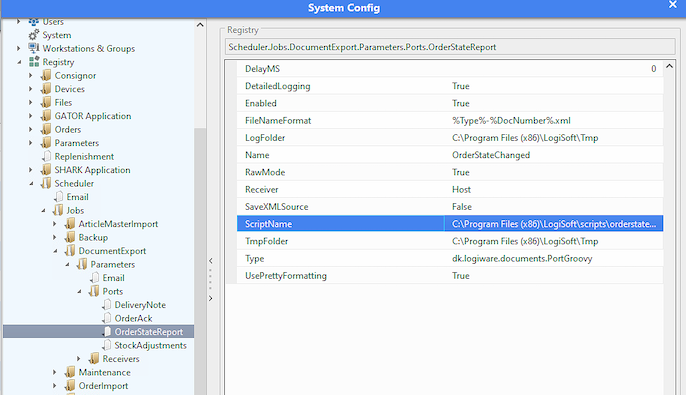Expand the Receivers folder node
The width and height of the screenshot is (686, 395).
79,359
